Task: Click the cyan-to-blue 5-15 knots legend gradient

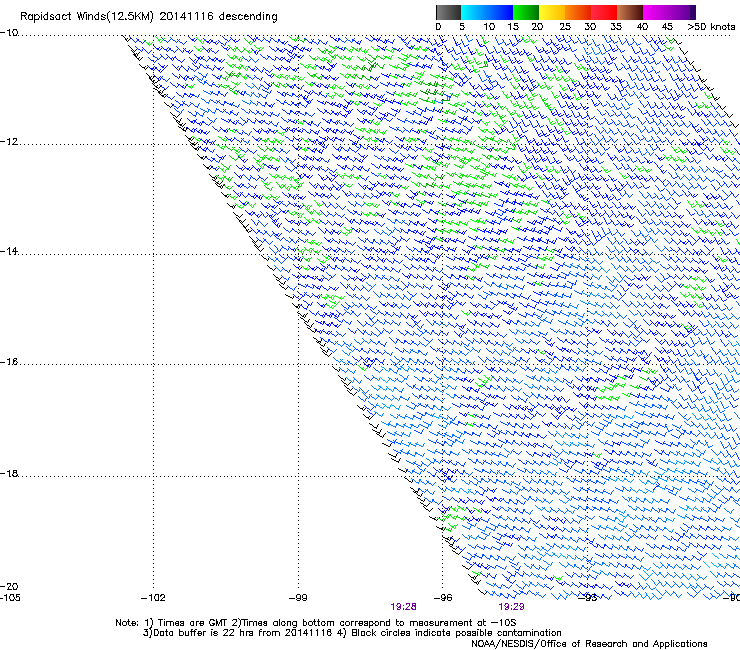Action: (487, 12)
